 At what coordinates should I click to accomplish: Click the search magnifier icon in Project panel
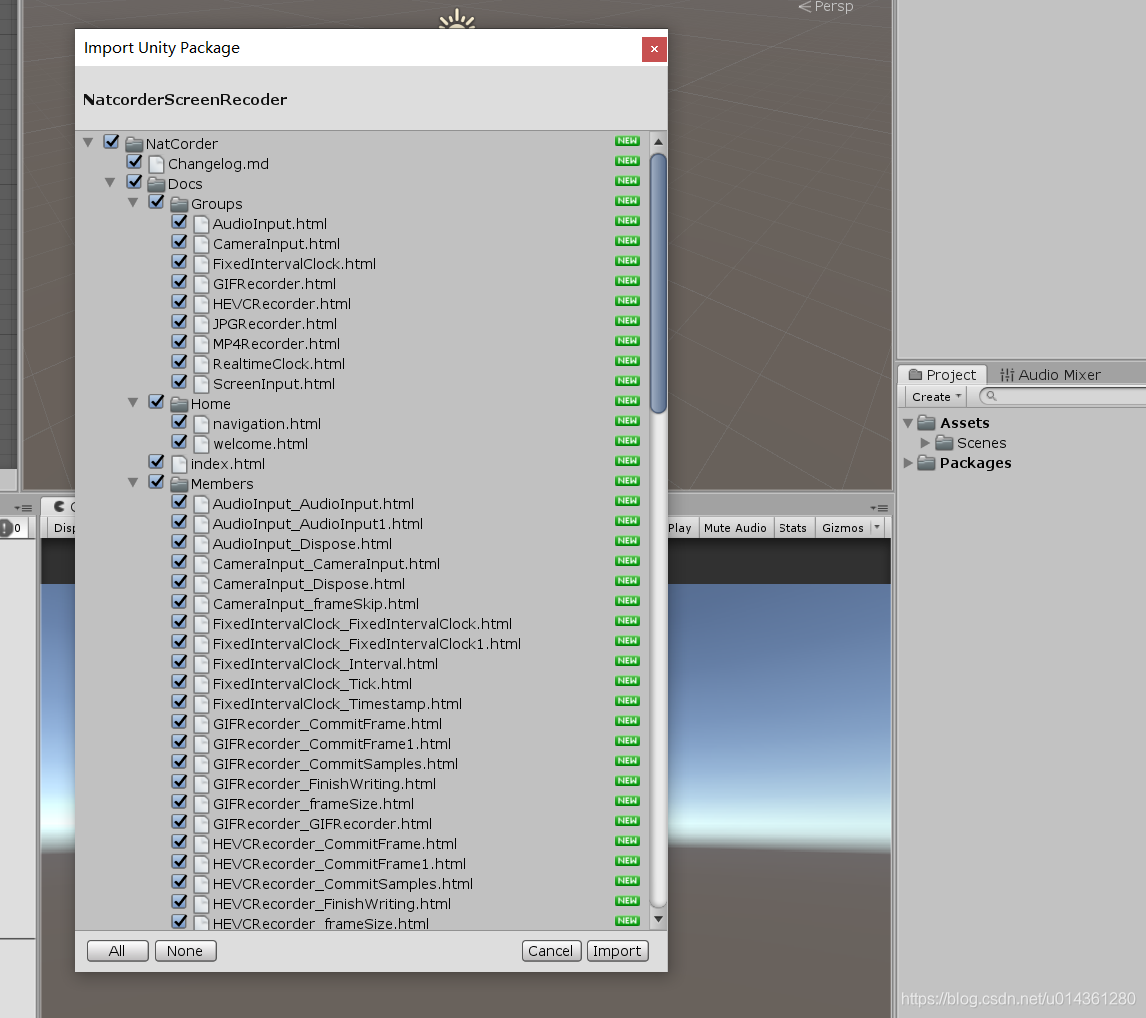(x=991, y=396)
